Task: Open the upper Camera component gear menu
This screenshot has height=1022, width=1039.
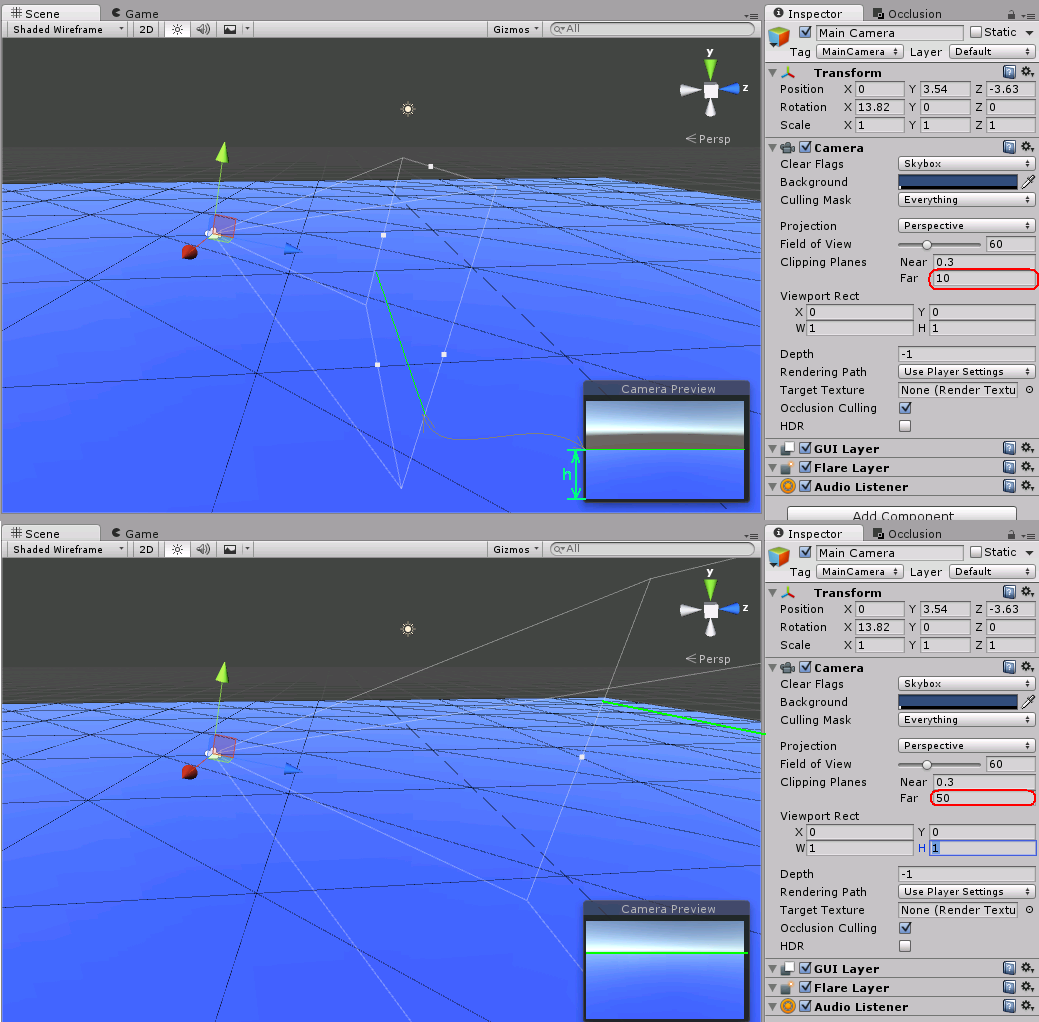Action: (1027, 147)
